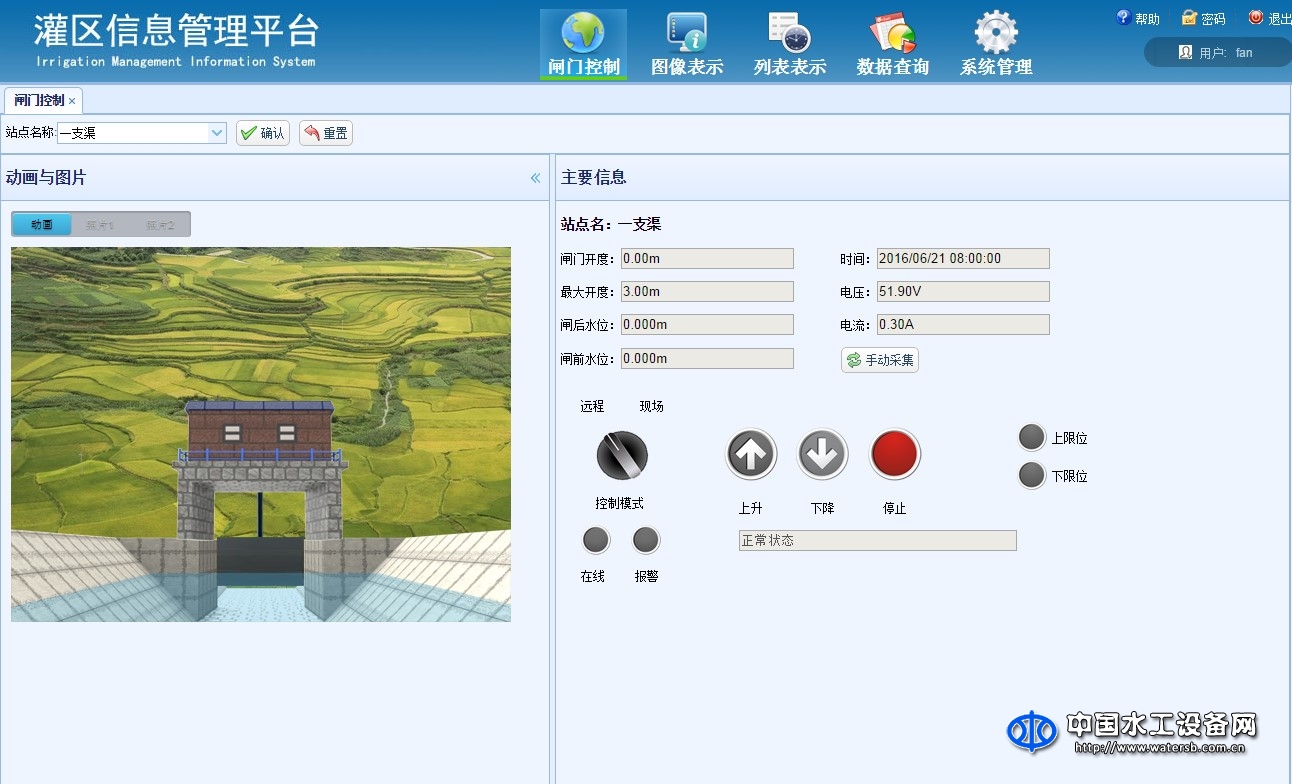Image resolution: width=1292 pixels, height=784 pixels.
Task: Click the 上限位 upper limit indicator
Action: pos(1032,436)
